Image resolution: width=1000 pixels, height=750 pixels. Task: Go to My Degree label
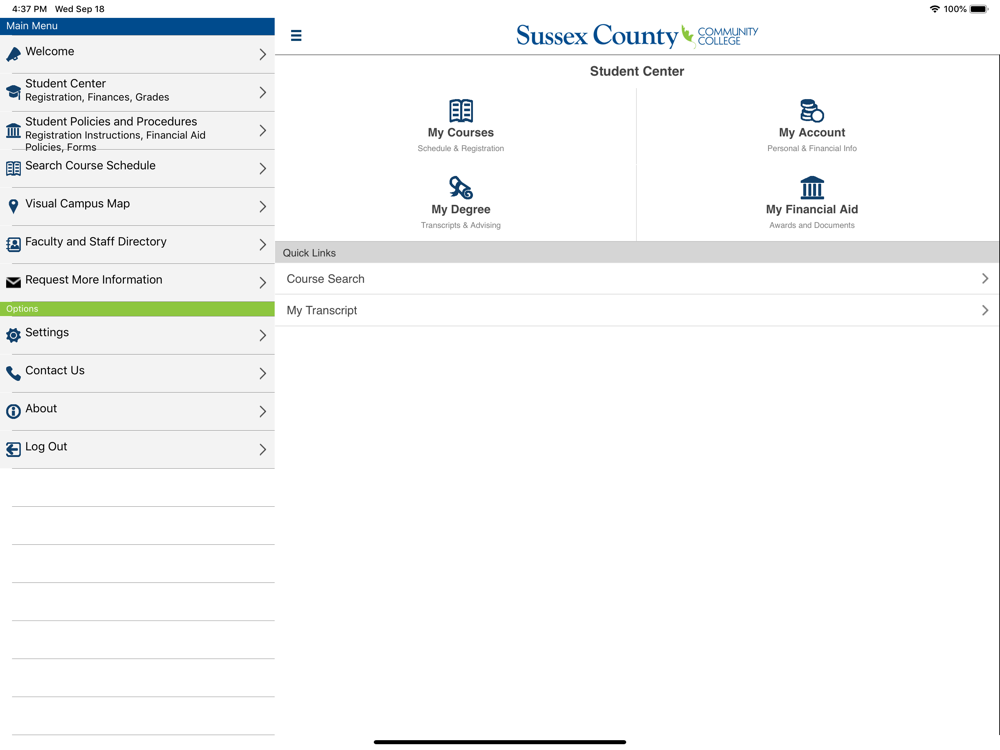click(x=460, y=209)
